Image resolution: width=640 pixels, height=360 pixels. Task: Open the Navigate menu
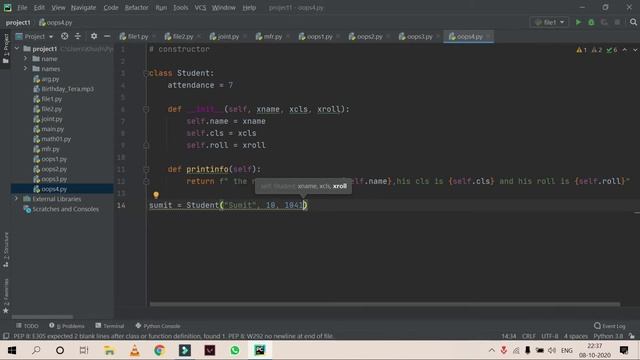pyautogui.click(x=83, y=7)
